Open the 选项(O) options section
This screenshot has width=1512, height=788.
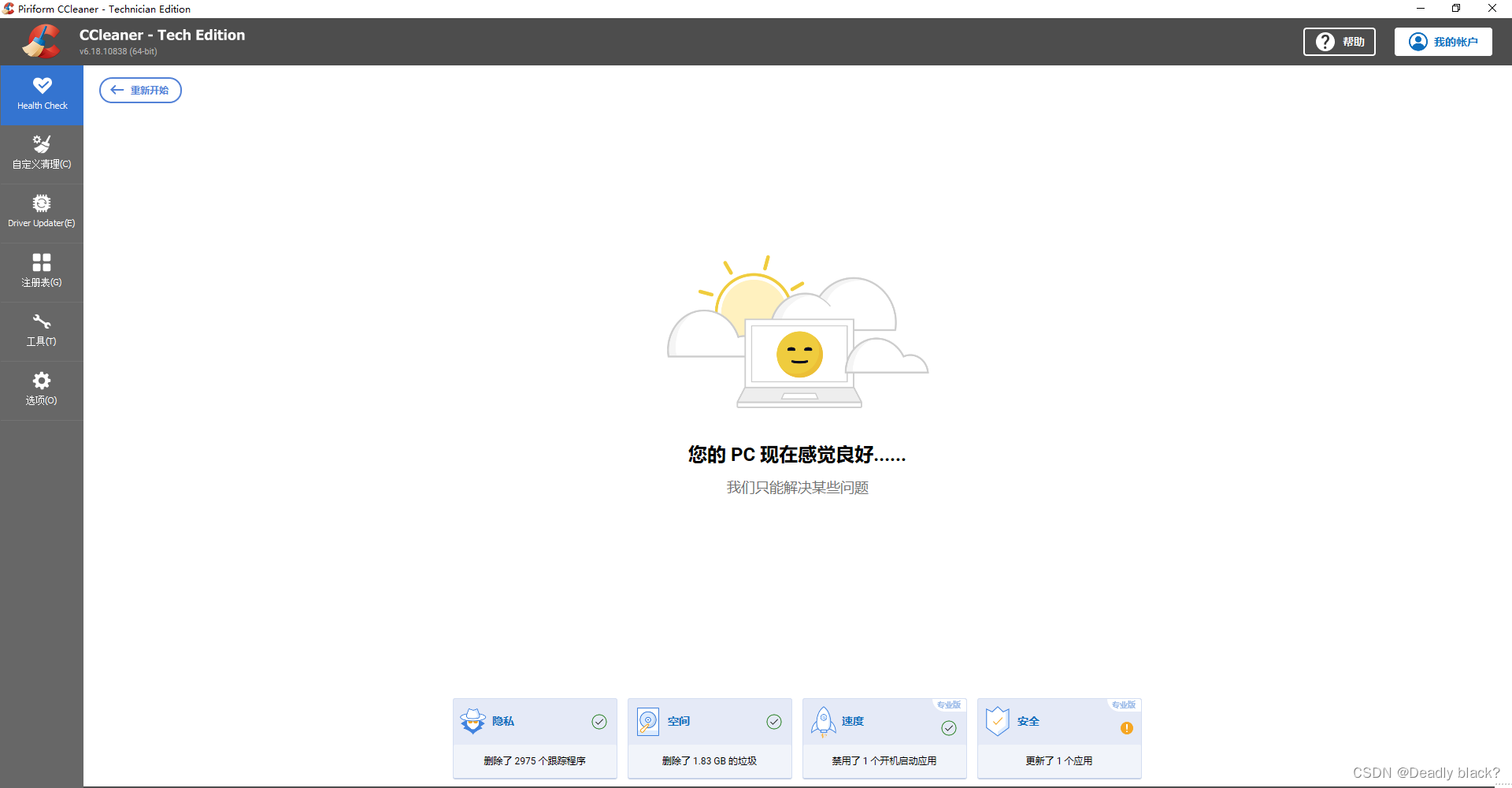pyautogui.click(x=42, y=391)
